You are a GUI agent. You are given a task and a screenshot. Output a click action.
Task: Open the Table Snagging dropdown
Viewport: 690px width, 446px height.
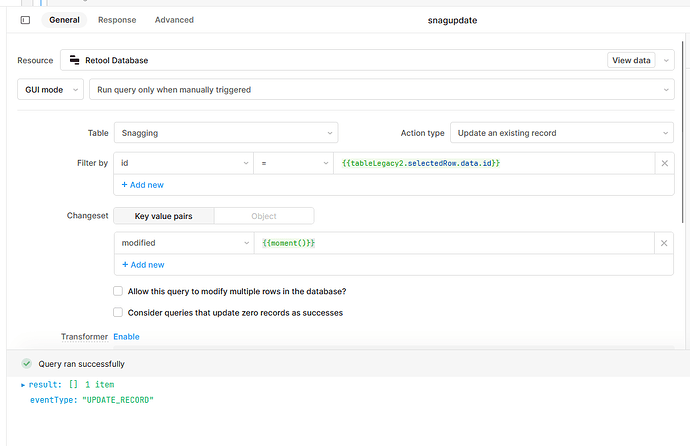coord(226,133)
